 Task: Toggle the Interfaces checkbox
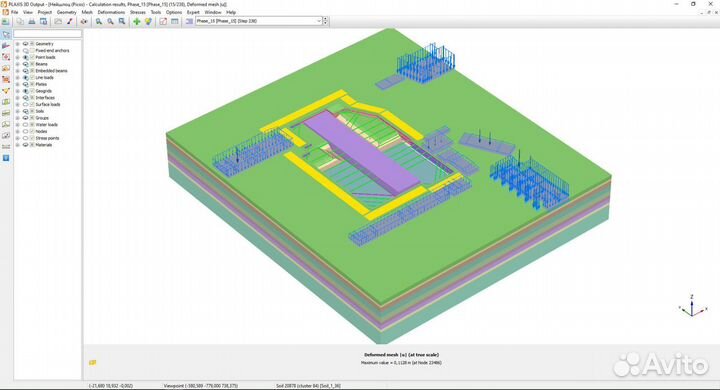32,97
